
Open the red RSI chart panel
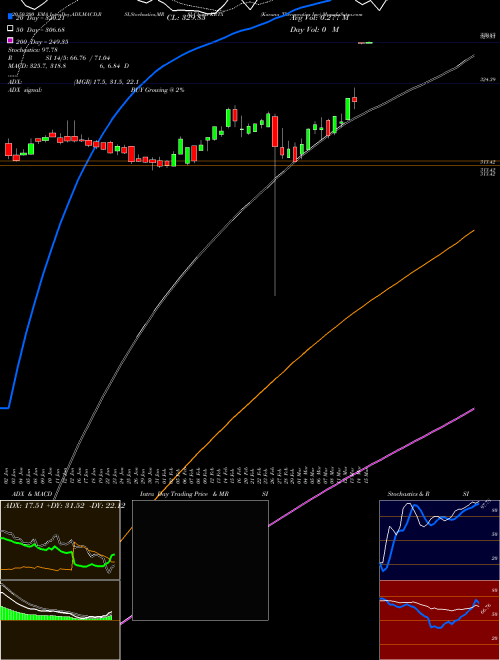click(439, 620)
